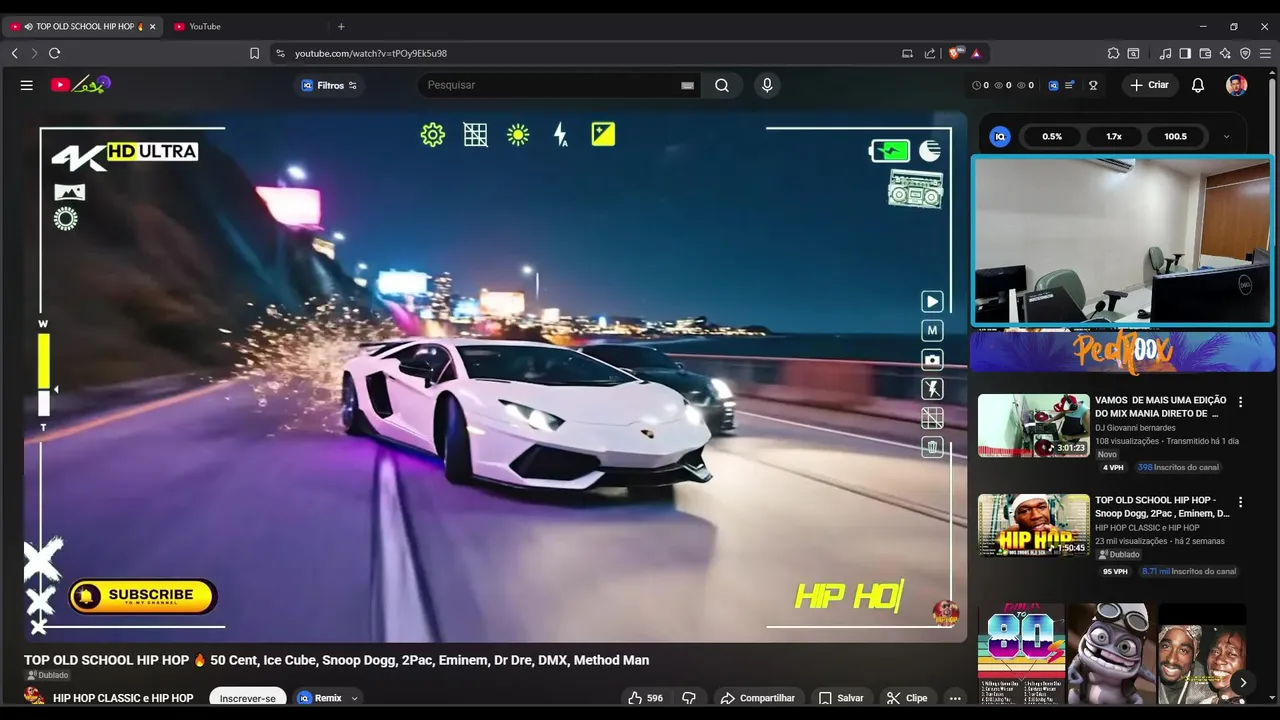The width and height of the screenshot is (1280, 720).
Task: Click the vidIQ IQ logo in side panel
Action: [x=1000, y=137]
